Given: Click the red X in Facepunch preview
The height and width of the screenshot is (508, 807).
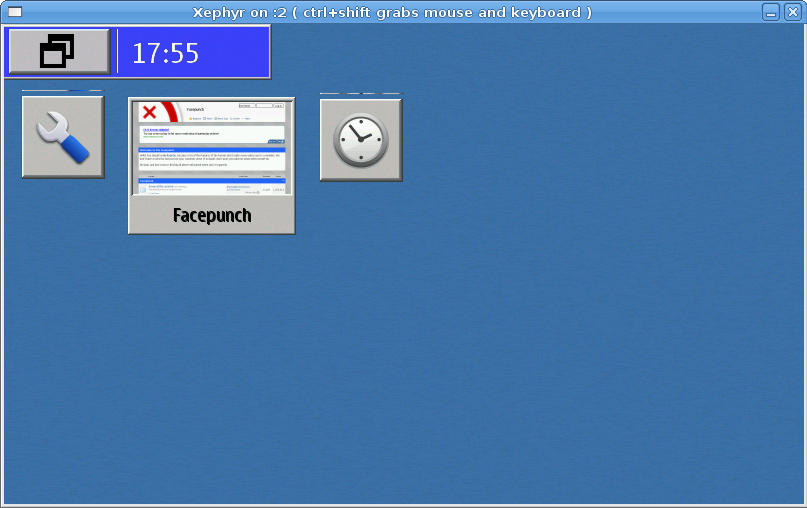Looking at the screenshot, I should [x=150, y=112].
